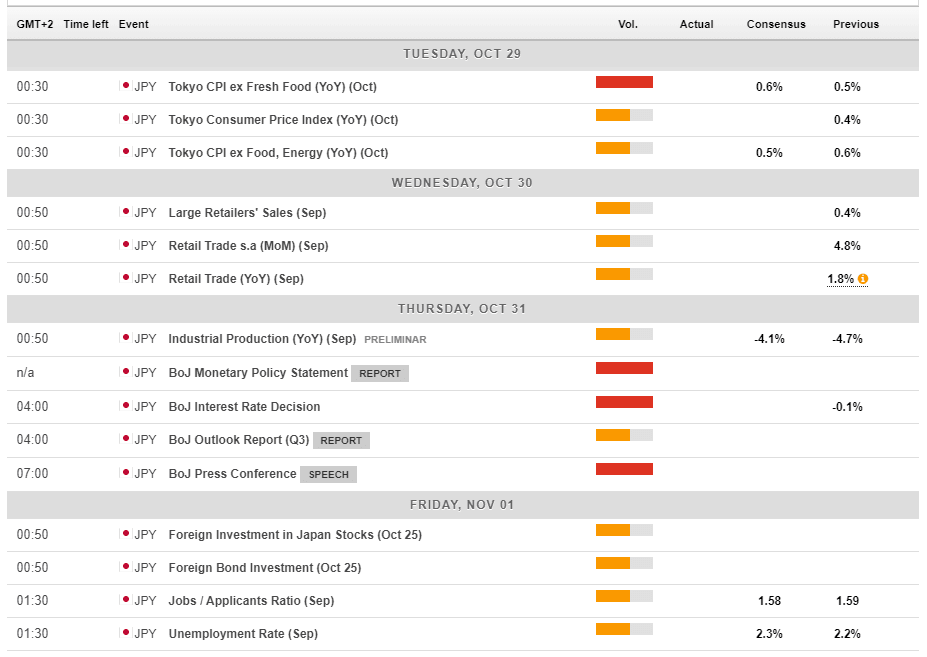Click the red volatility bar for Tokyo CPI ex Fresh Food

point(623,80)
